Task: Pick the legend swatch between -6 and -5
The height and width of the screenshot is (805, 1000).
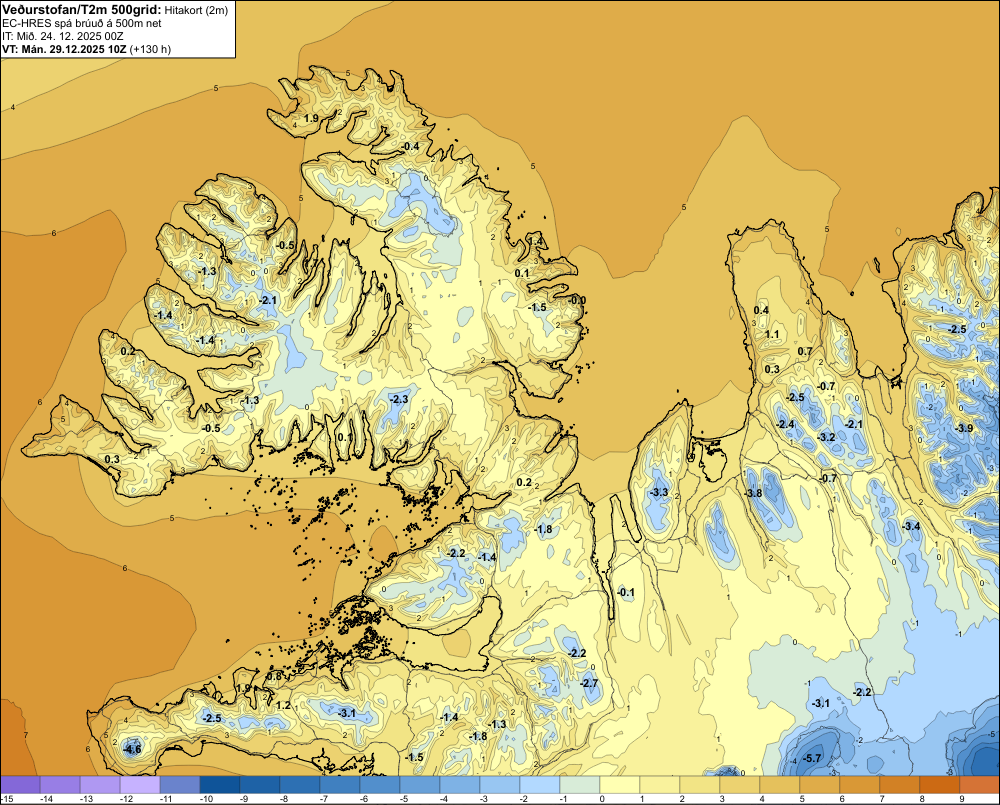Action: (380, 784)
